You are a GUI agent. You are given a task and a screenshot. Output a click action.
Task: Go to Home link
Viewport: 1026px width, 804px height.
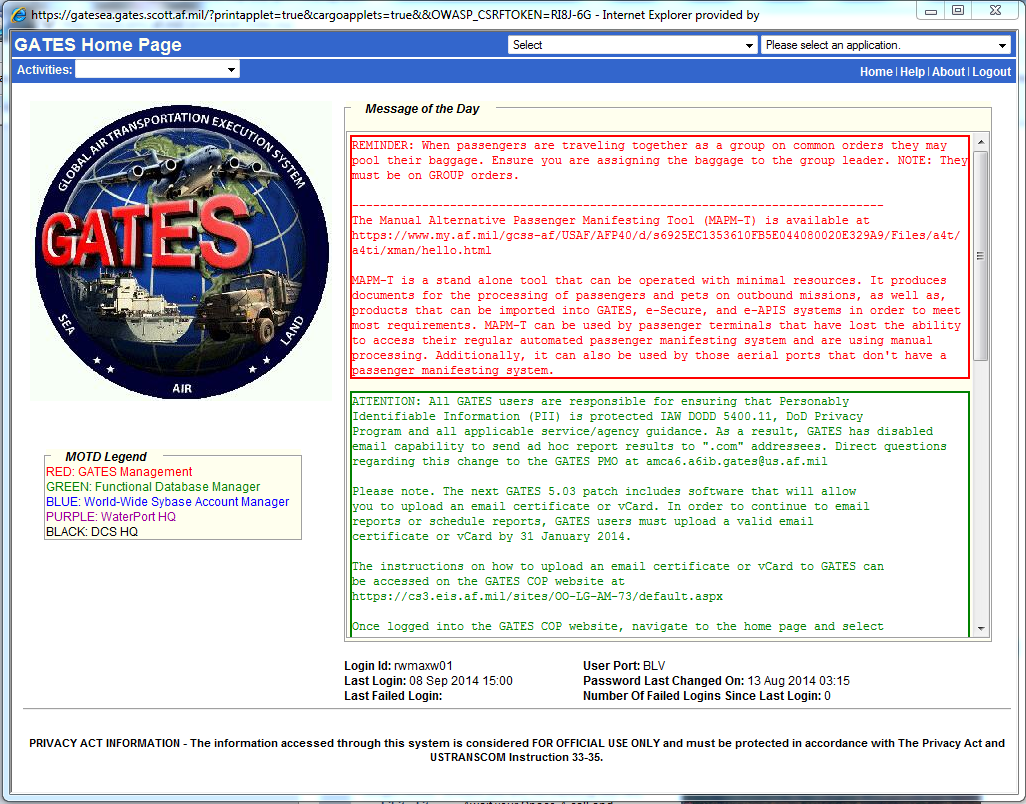click(876, 72)
